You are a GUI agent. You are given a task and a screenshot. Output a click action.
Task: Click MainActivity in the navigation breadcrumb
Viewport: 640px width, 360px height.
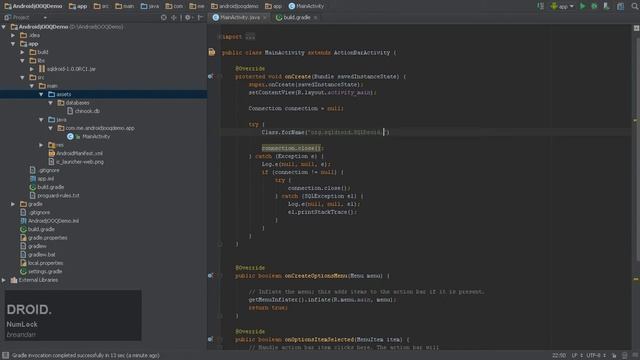306,6
